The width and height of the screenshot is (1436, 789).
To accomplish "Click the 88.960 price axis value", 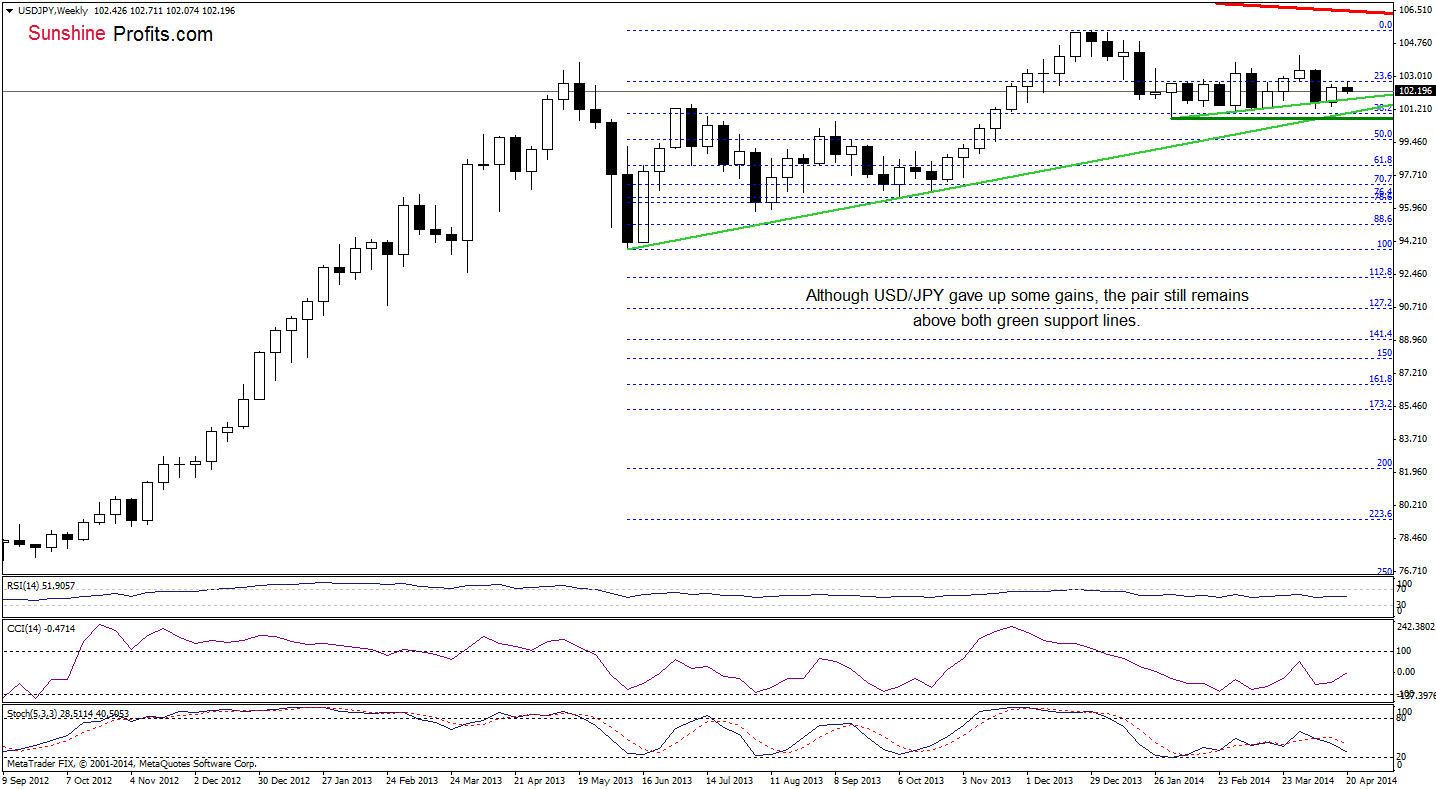I will pos(1415,340).
